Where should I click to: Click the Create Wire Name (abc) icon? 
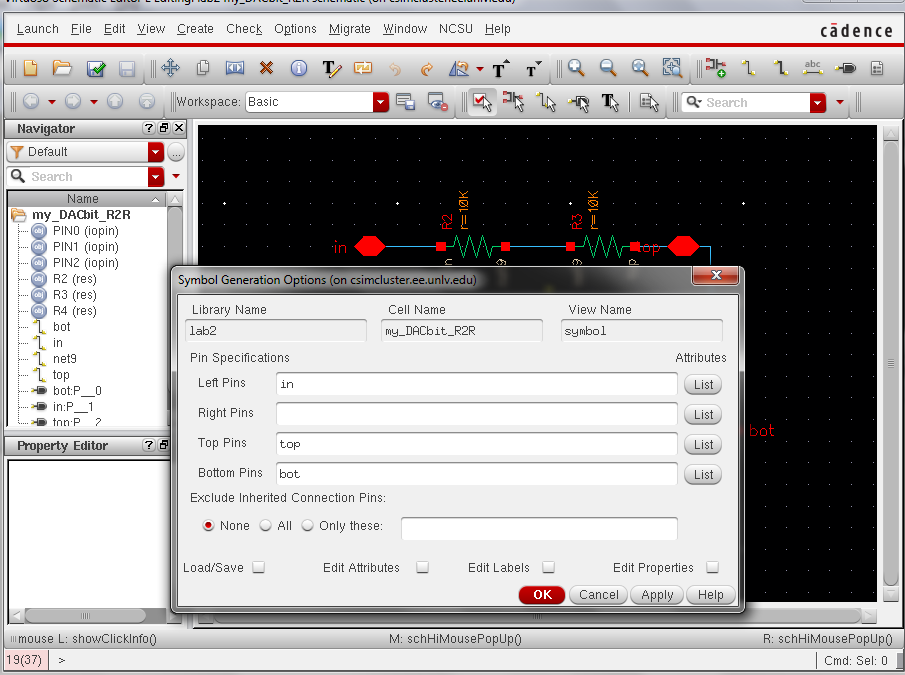click(813, 68)
